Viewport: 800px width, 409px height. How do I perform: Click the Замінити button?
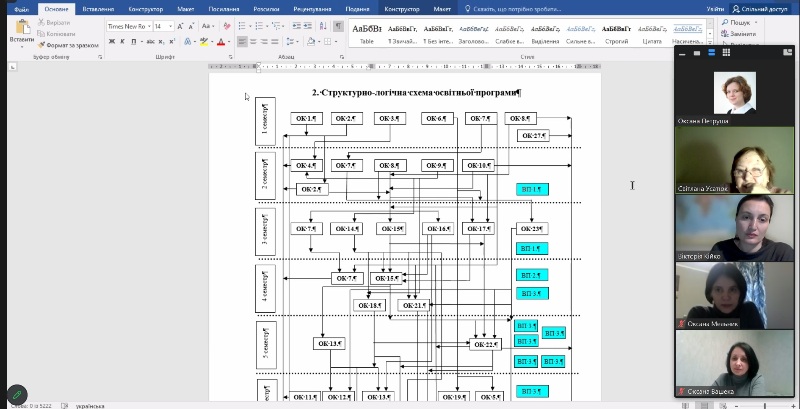(743, 33)
